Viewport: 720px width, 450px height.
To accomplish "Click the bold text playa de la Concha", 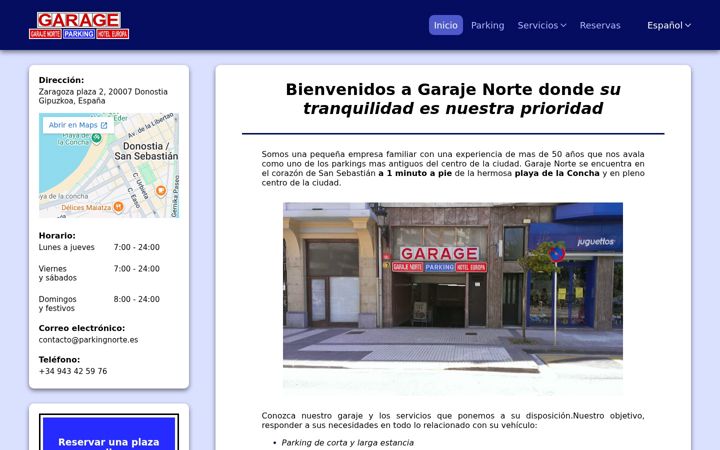I will (557, 173).
